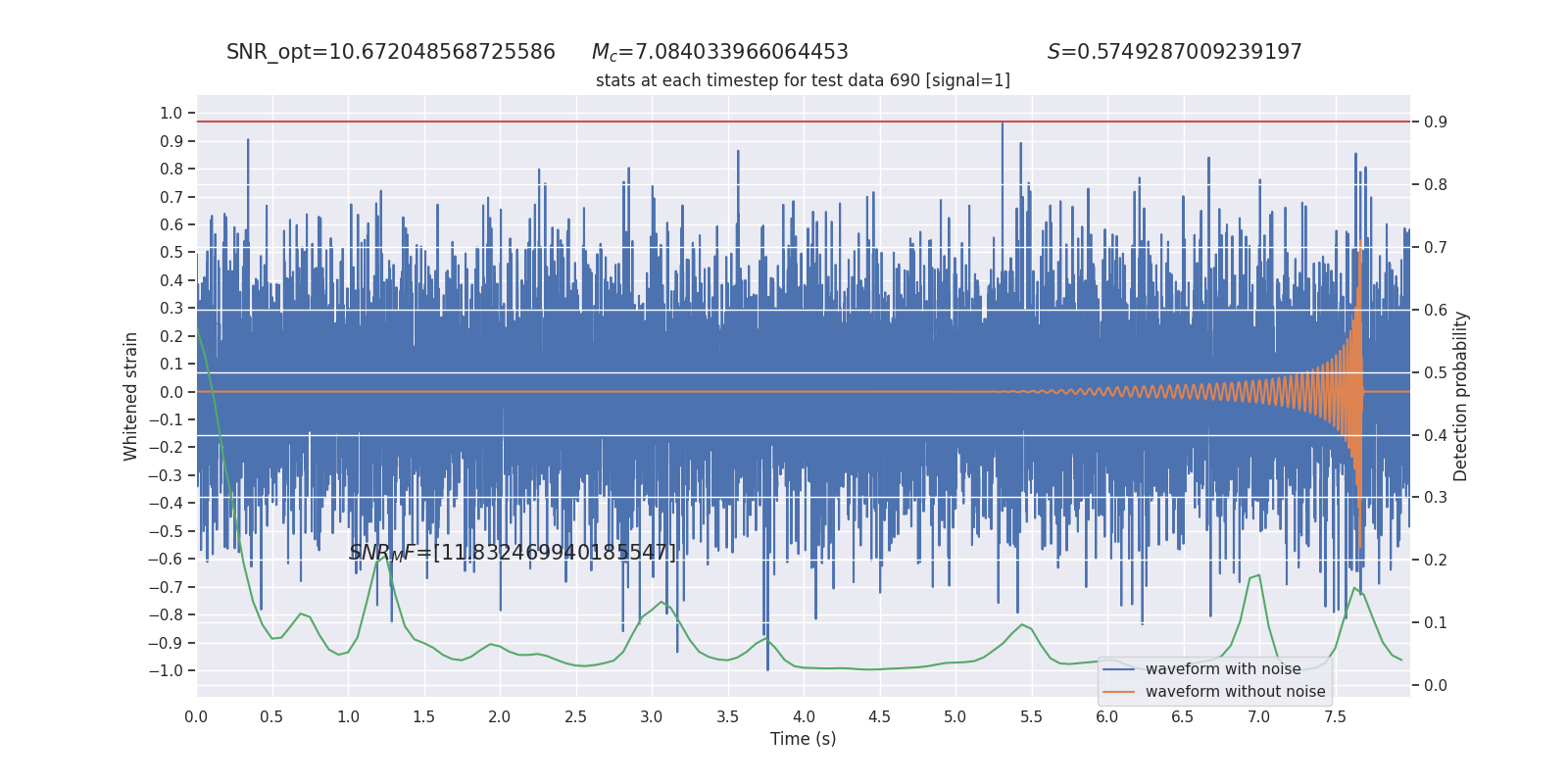Click the right axis tick label 0.1
1568x784 pixels.
coord(1436,622)
